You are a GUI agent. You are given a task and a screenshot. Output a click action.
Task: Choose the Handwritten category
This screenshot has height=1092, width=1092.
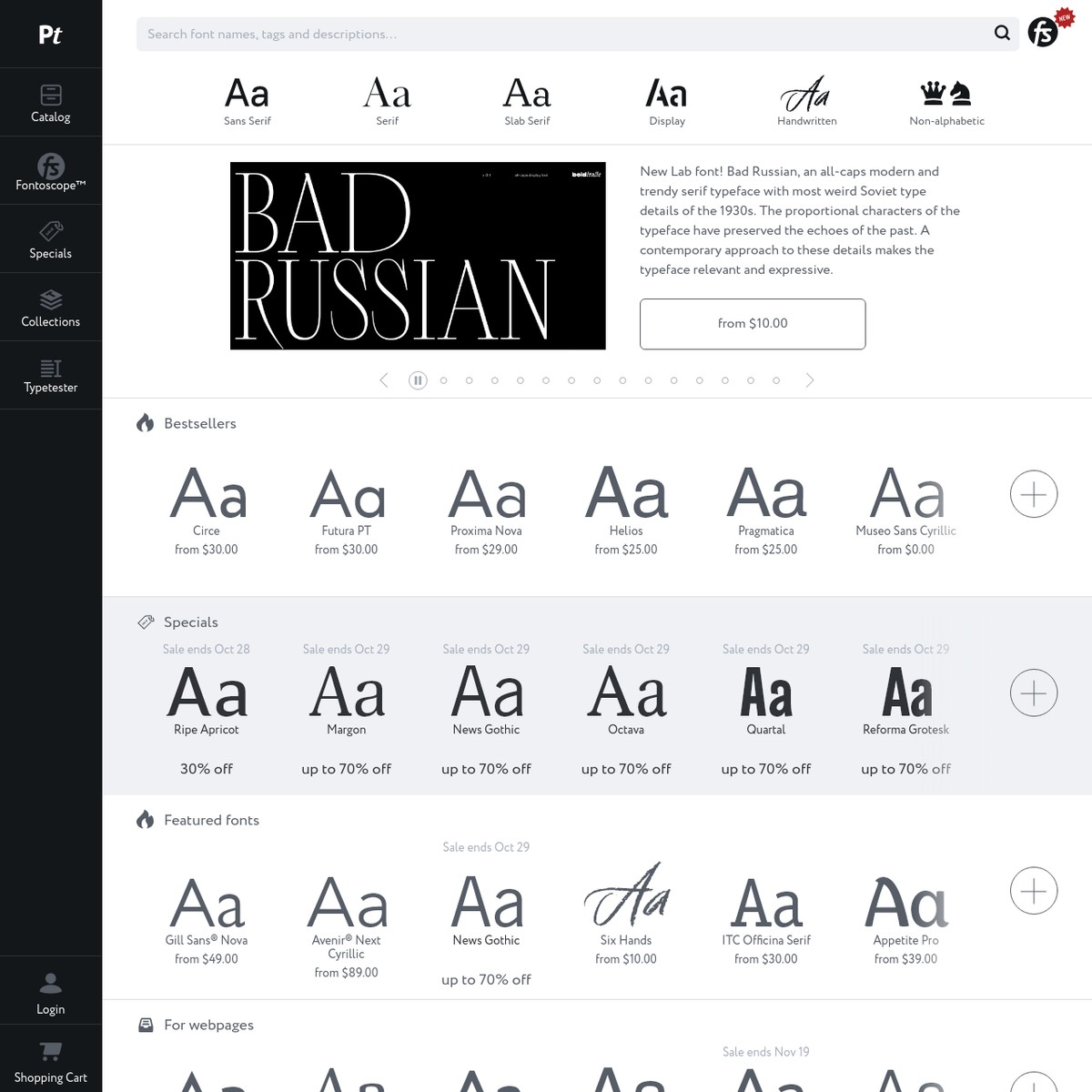click(x=806, y=101)
